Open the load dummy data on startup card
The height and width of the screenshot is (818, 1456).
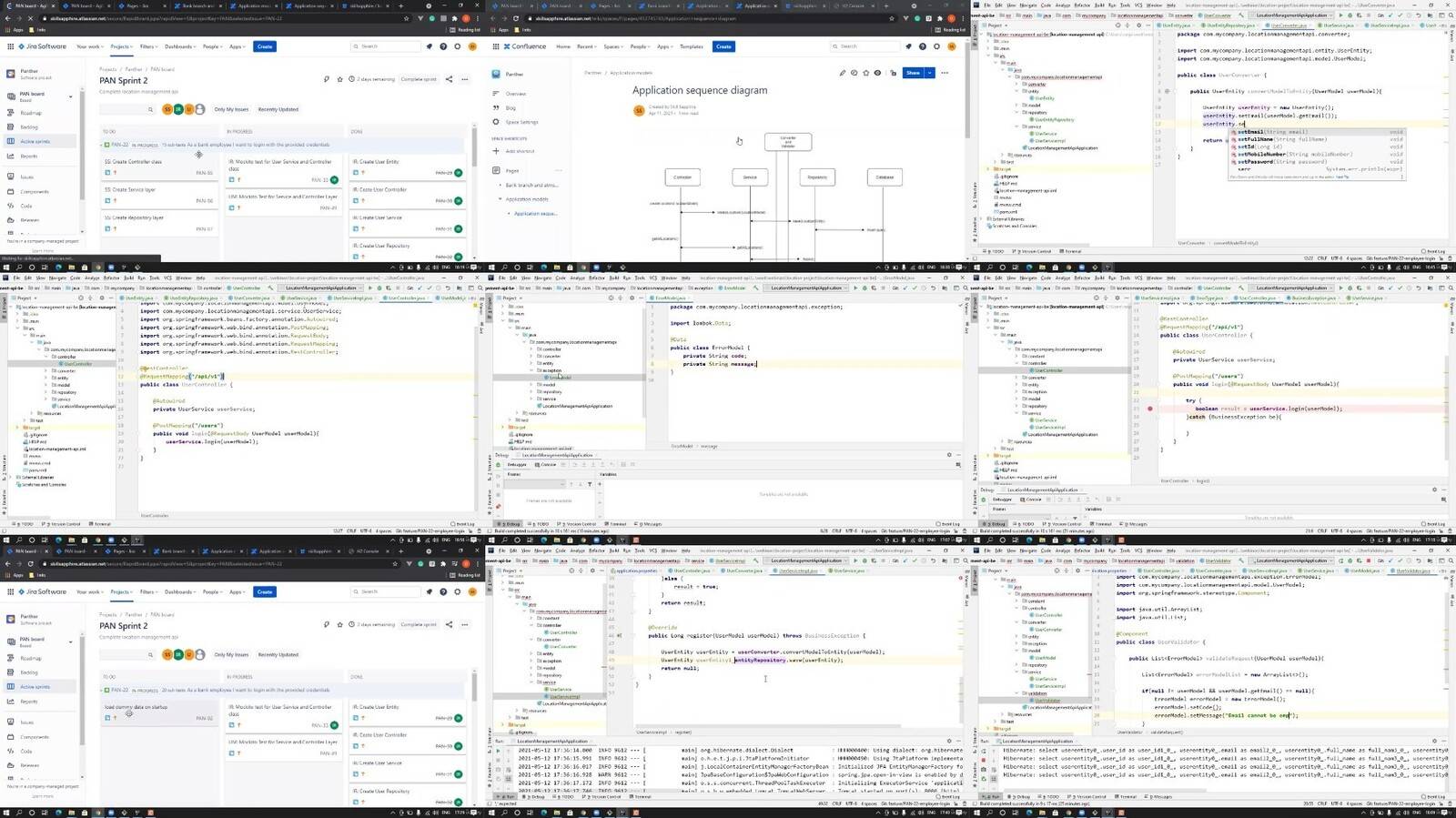pyautogui.click(x=159, y=712)
